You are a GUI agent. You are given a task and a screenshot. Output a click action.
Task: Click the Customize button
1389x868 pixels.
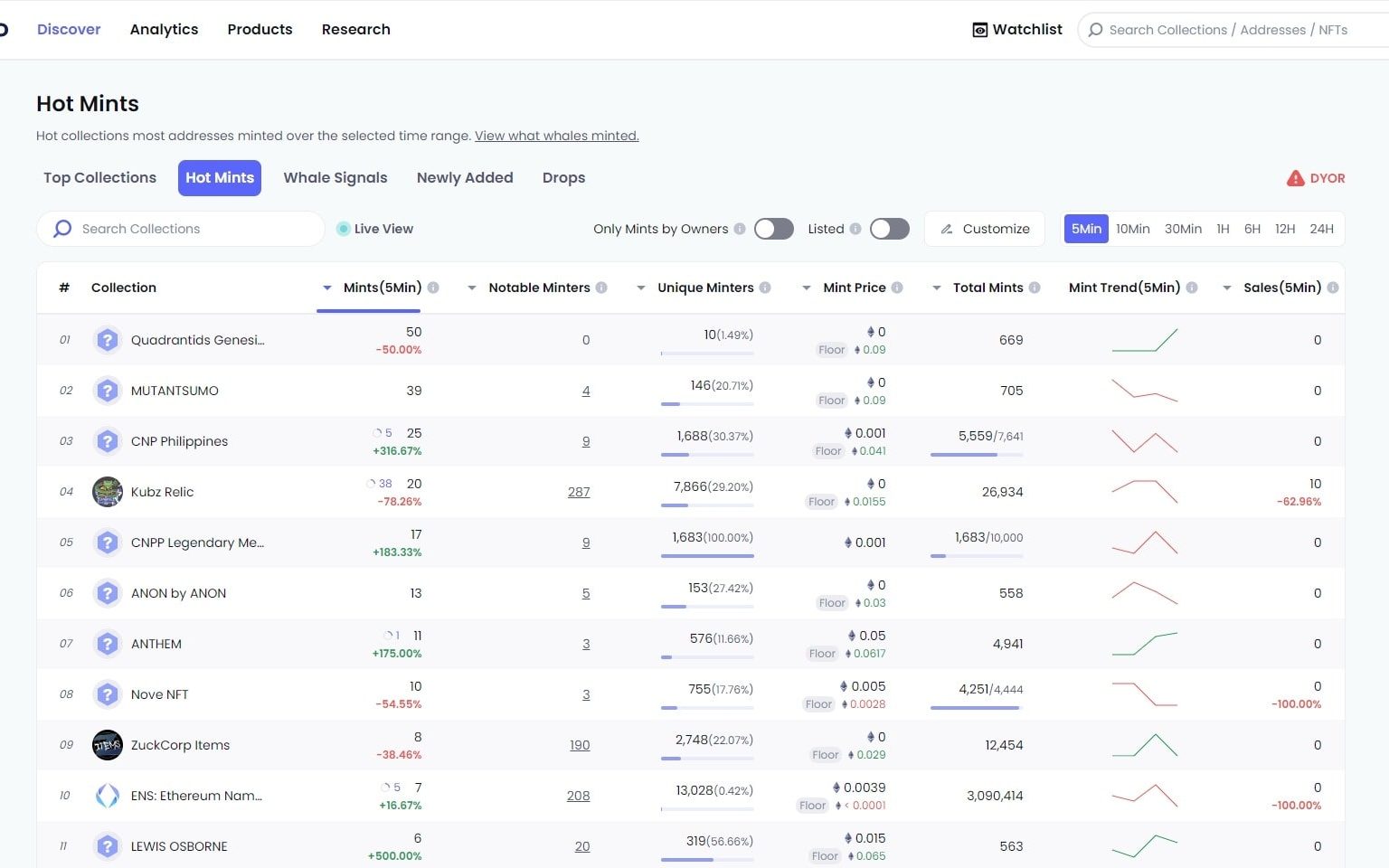pos(985,229)
